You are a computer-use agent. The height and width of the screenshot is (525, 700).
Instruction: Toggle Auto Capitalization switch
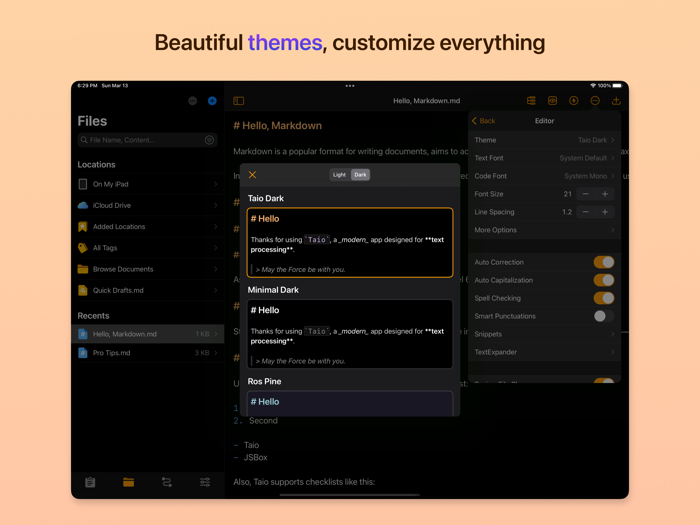coord(604,280)
